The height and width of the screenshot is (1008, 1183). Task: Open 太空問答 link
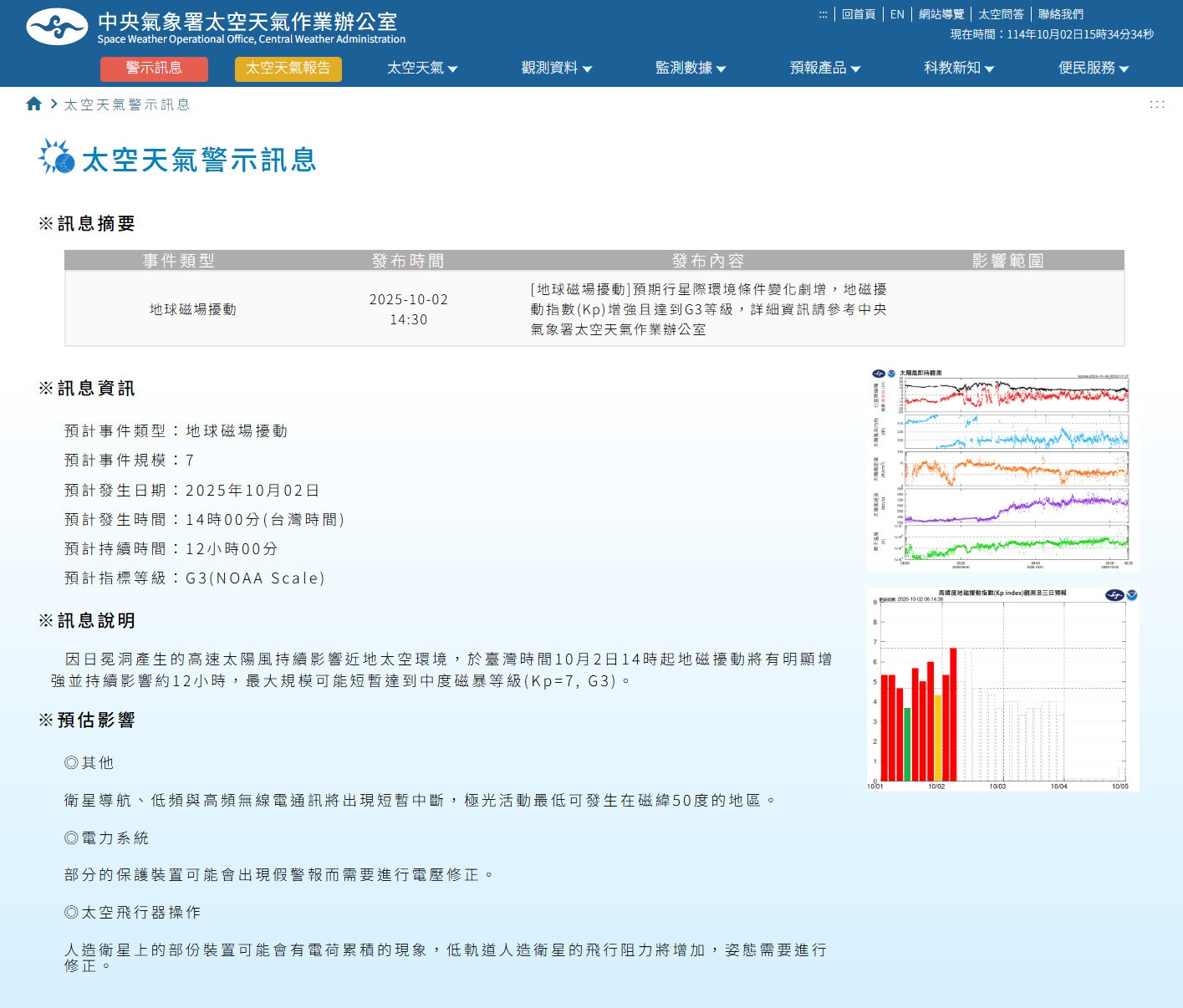[x=1001, y=14]
